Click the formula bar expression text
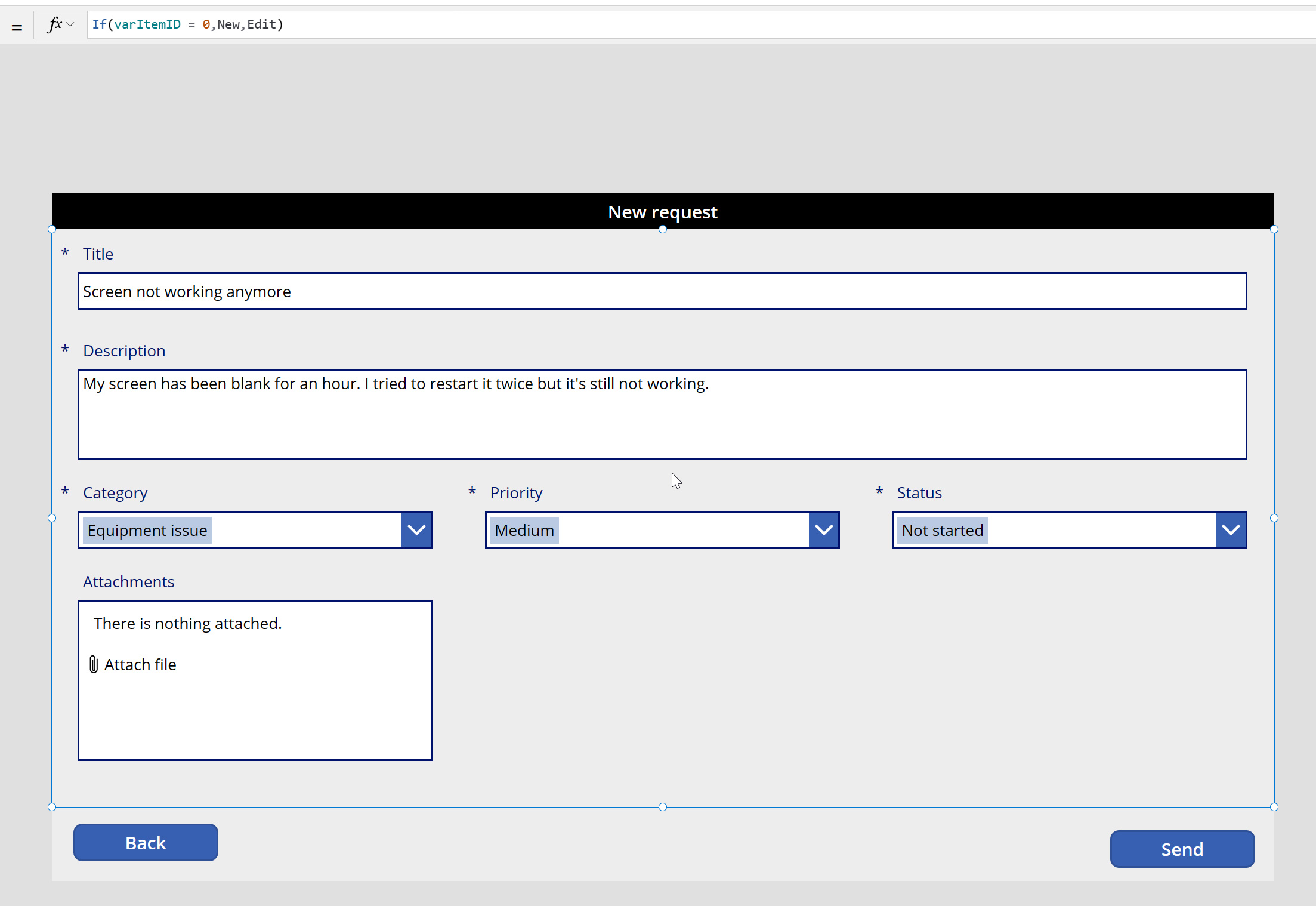Viewport: 1316px width, 906px height. [187, 24]
